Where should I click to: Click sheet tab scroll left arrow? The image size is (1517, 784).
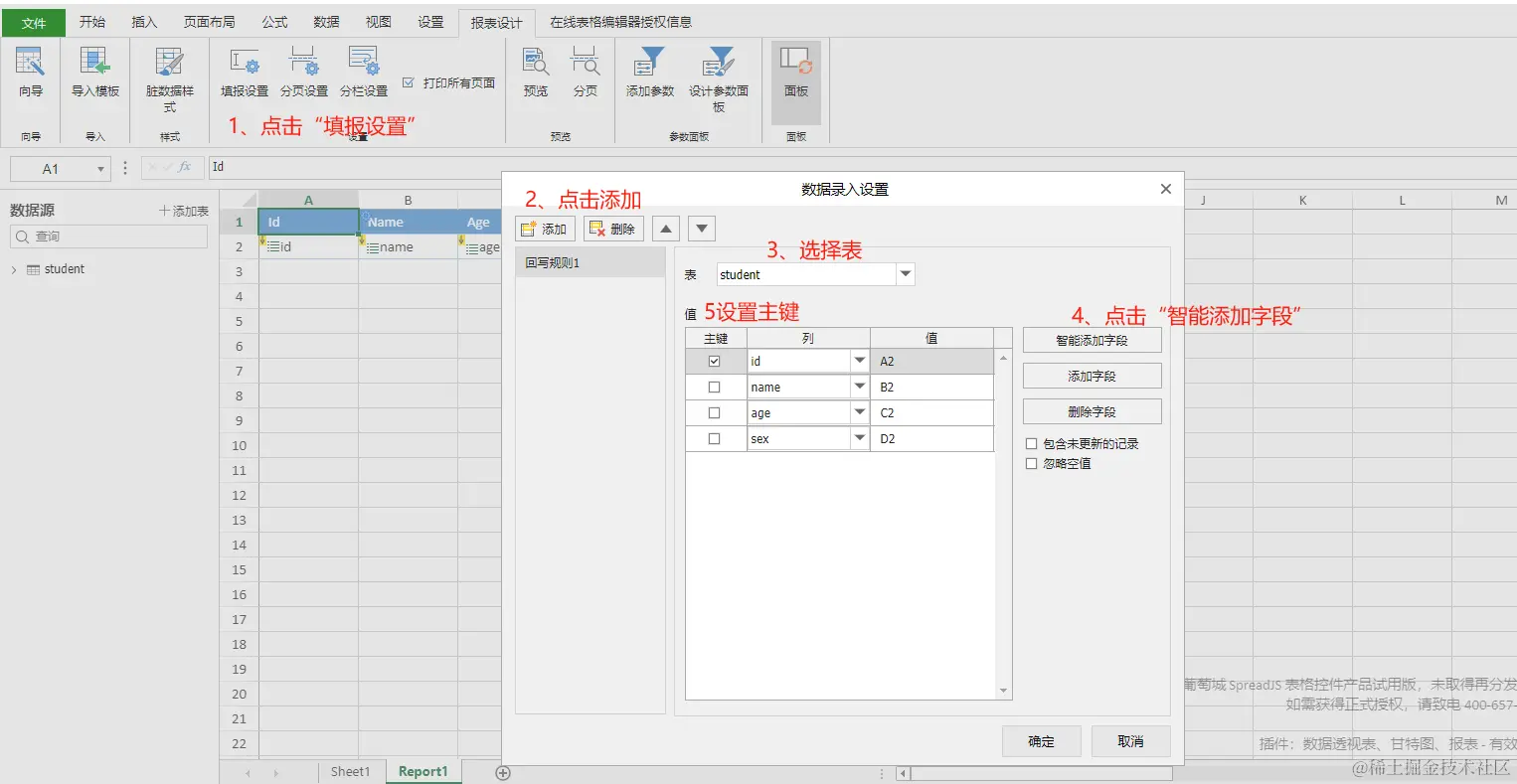coord(248,773)
